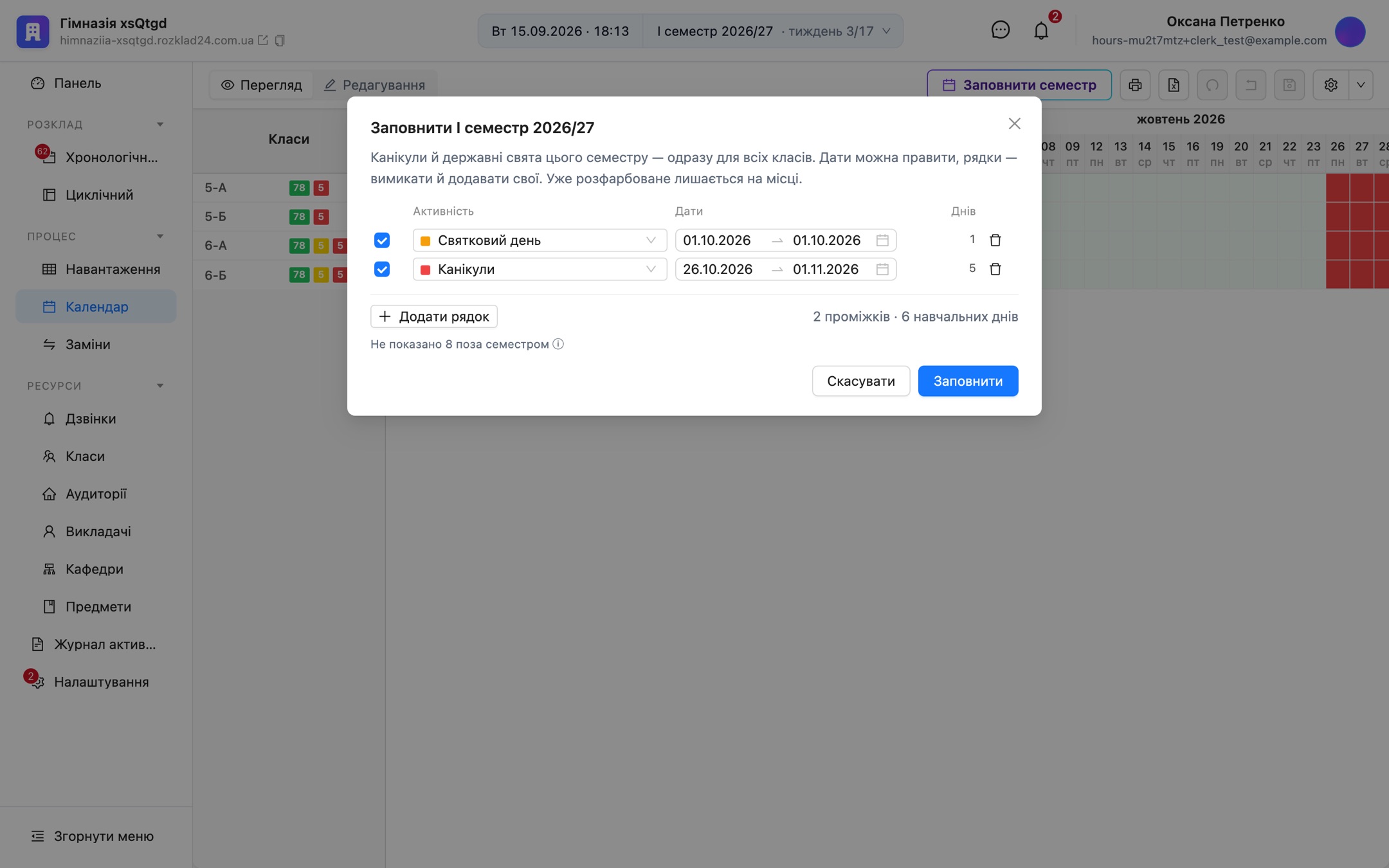Open the Святковий день activity dropdown

pyautogui.click(x=540, y=240)
